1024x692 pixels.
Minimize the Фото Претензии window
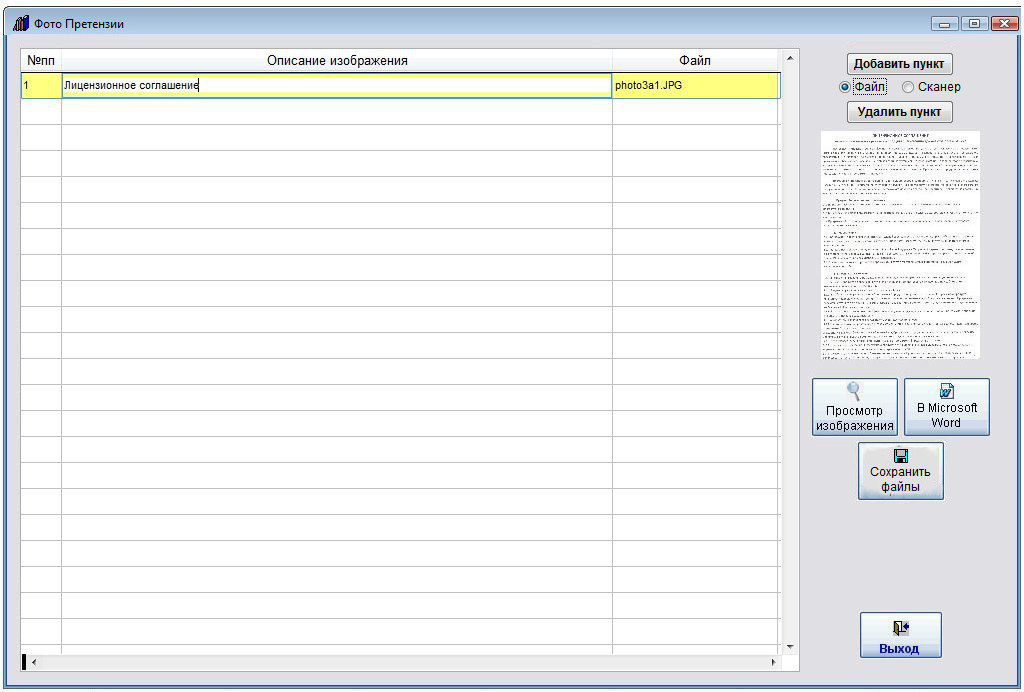tap(944, 24)
